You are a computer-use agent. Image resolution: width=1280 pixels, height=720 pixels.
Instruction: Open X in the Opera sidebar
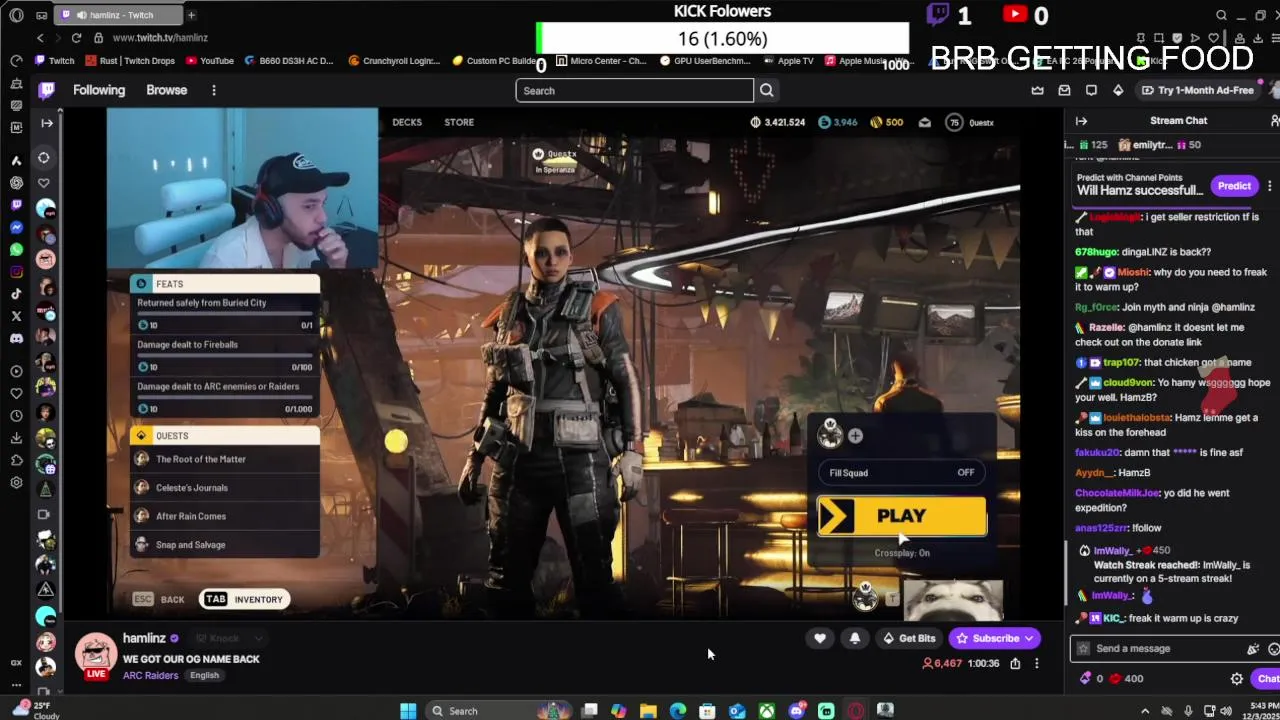click(x=16, y=316)
